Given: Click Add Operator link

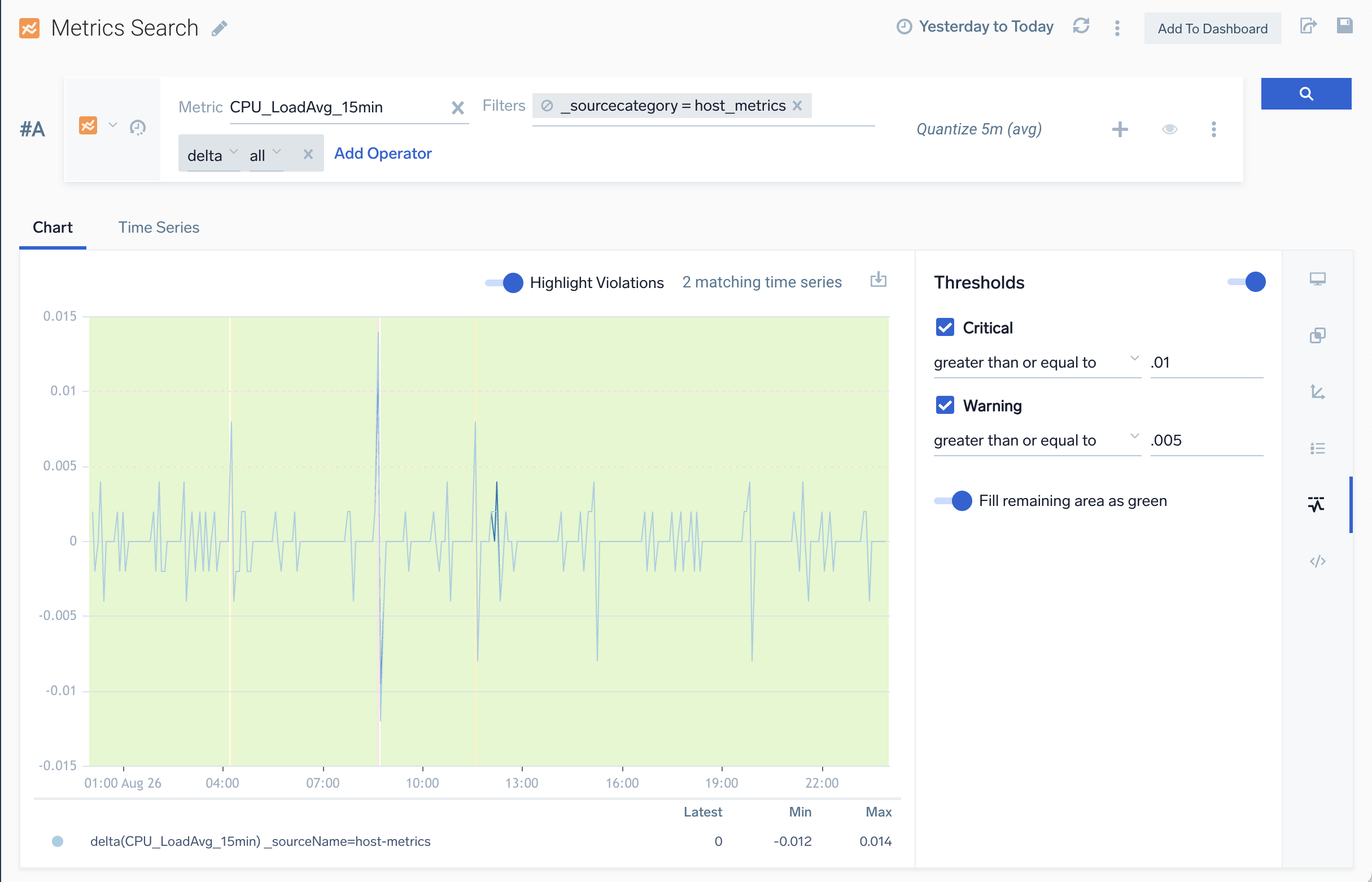Looking at the screenshot, I should click(382, 154).
